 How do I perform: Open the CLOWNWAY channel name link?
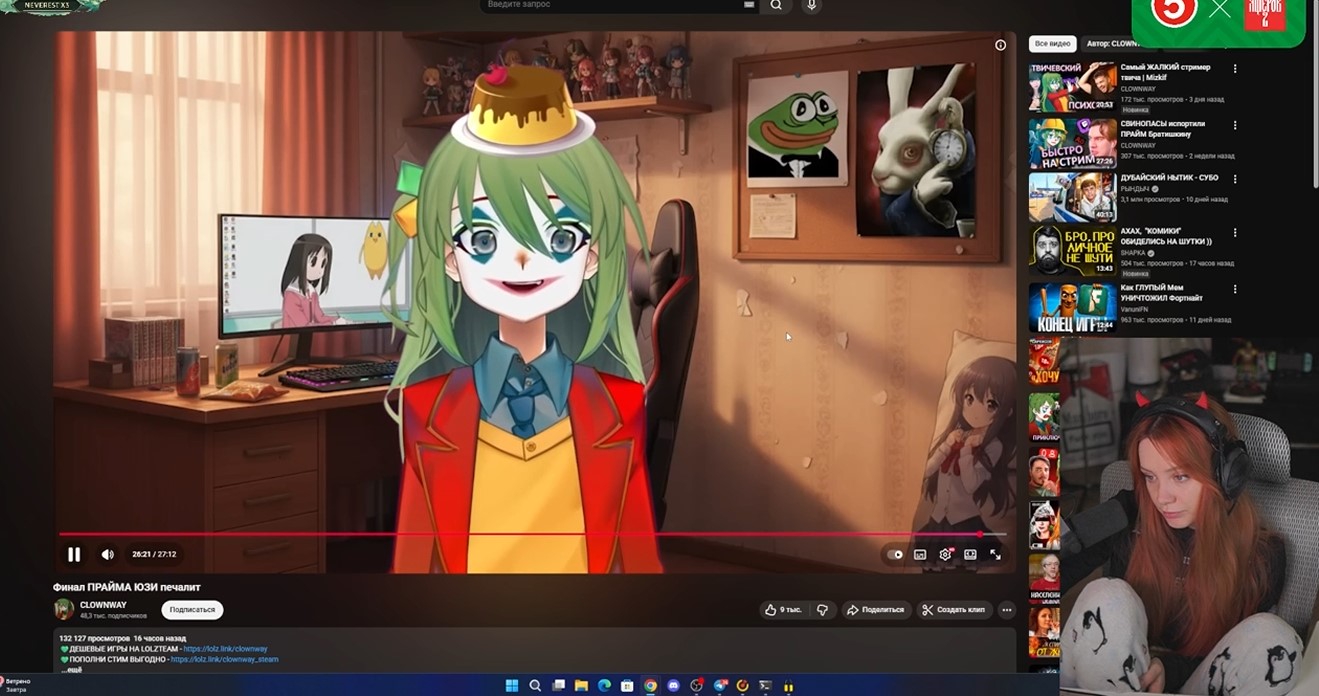(x=103, y=605)
